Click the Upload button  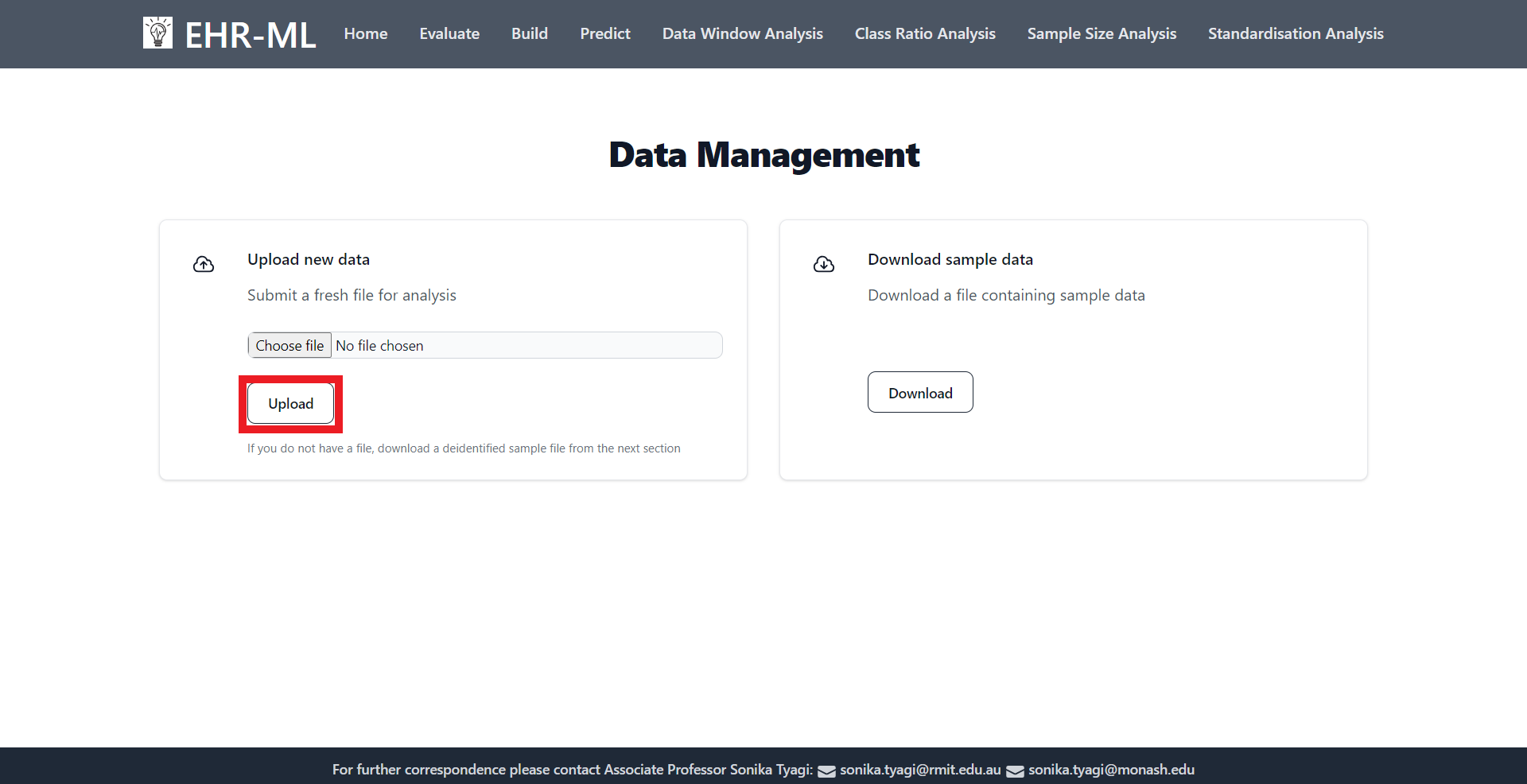tap(291, 403)
